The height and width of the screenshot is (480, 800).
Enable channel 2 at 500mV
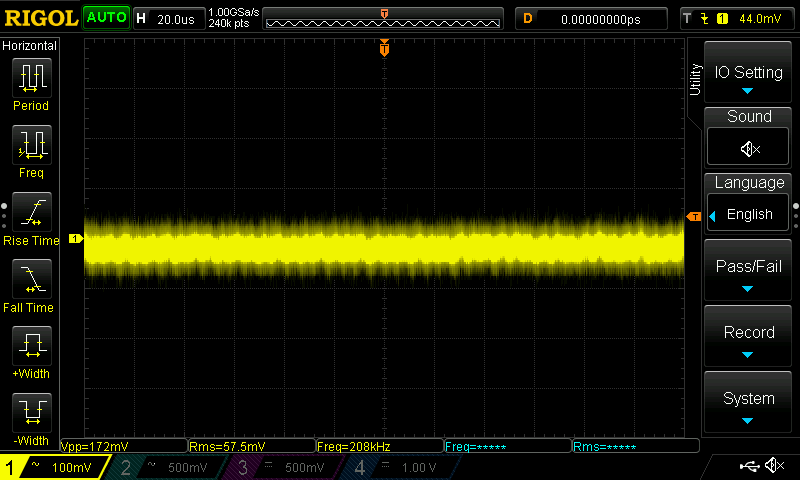167,467
